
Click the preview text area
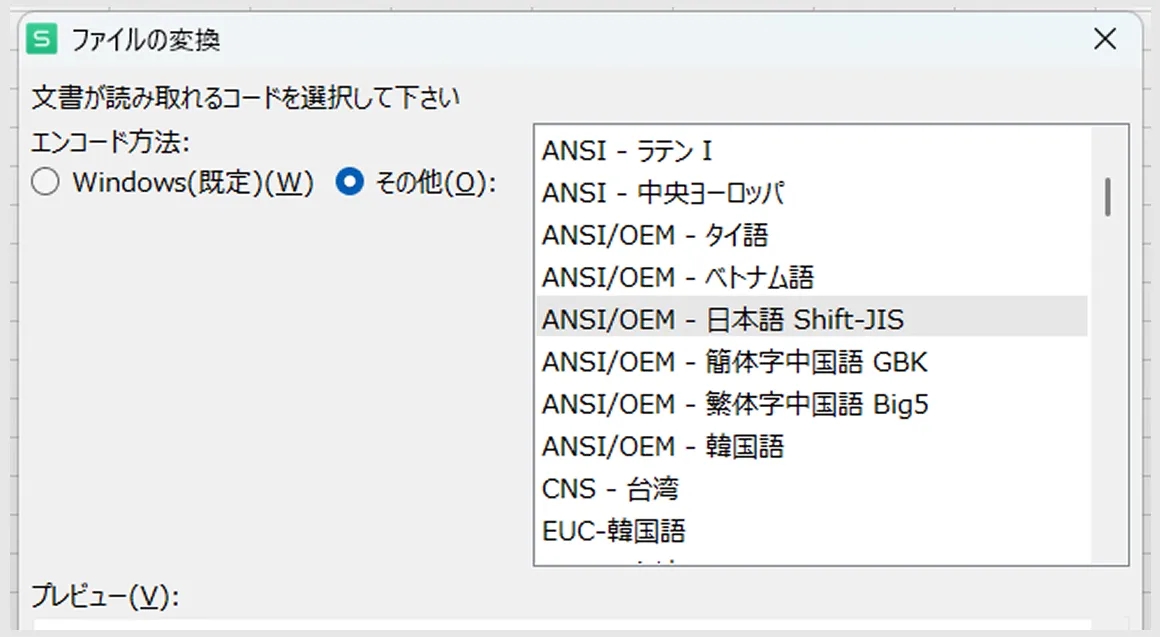point(562,626)
